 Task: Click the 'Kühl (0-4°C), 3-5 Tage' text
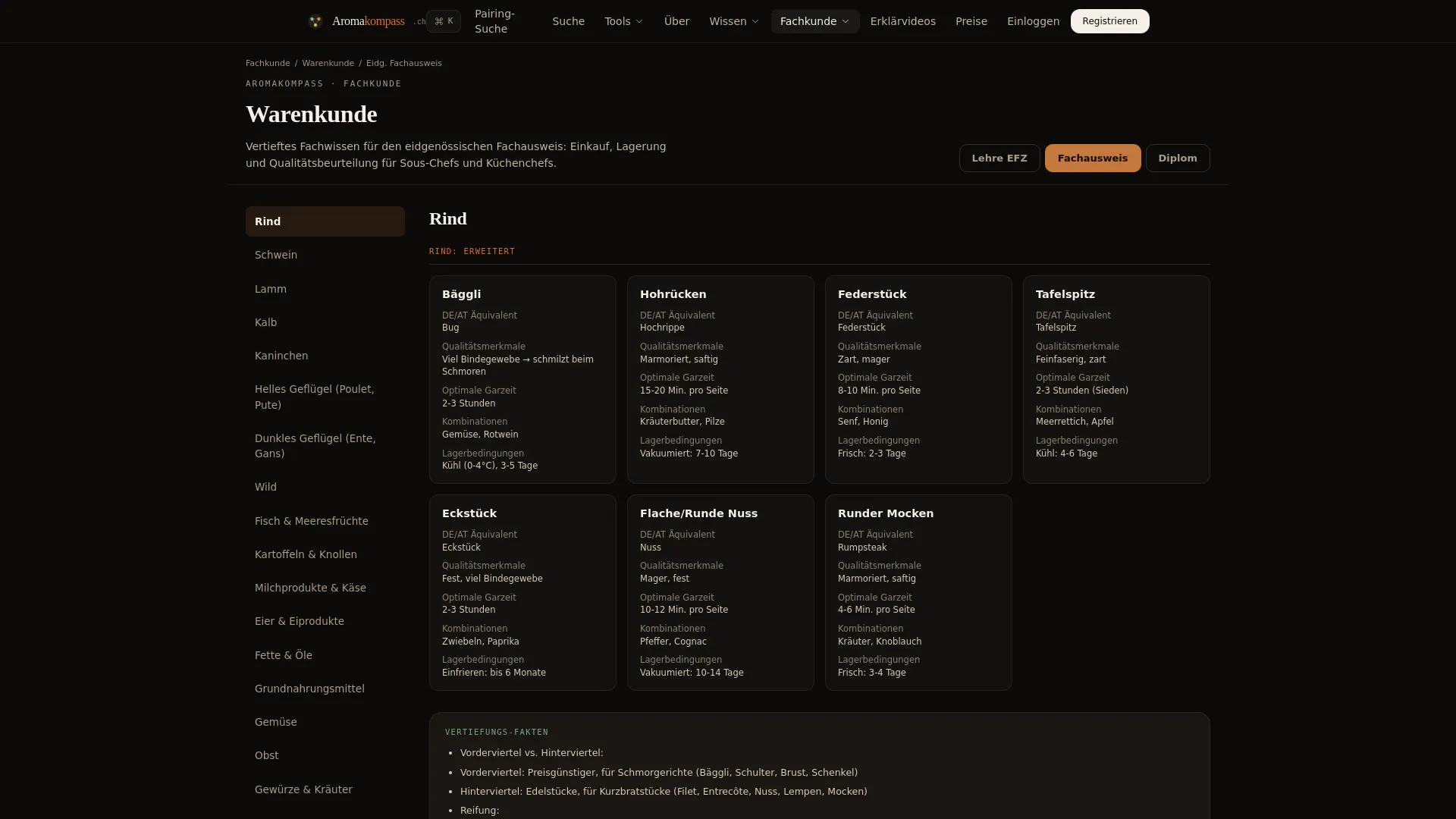point(490,466)
